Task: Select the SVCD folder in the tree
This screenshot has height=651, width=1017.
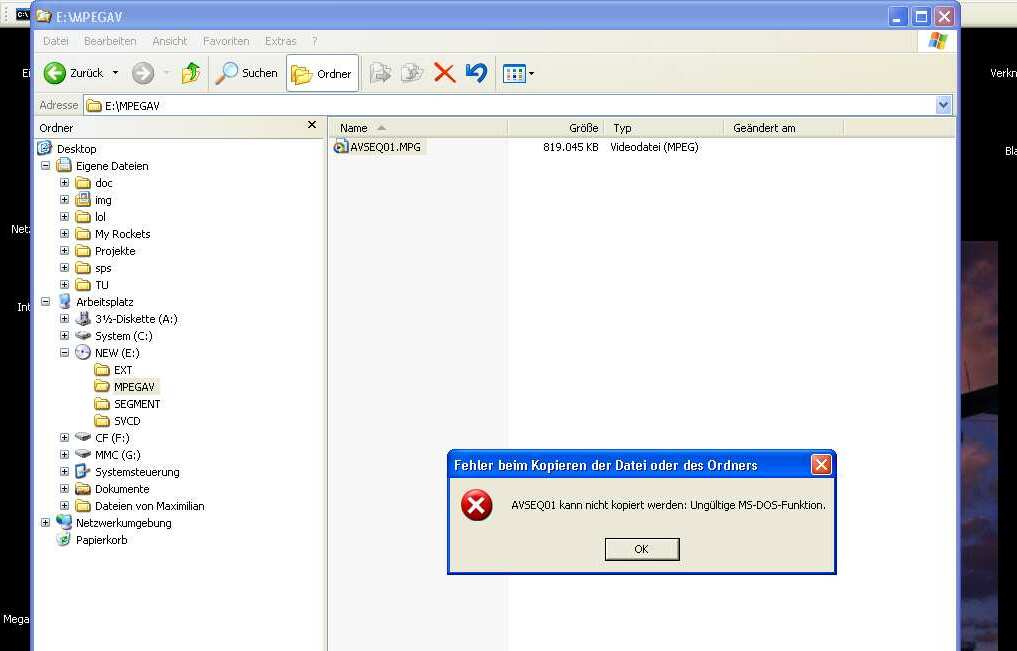Action: (129, 420)
